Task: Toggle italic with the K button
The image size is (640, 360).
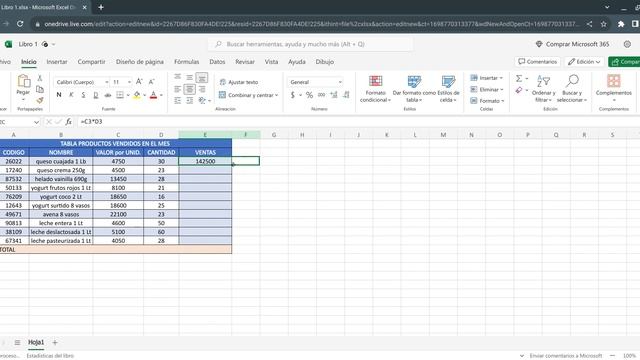Action: pyautogui.click(x=71, y=95)
